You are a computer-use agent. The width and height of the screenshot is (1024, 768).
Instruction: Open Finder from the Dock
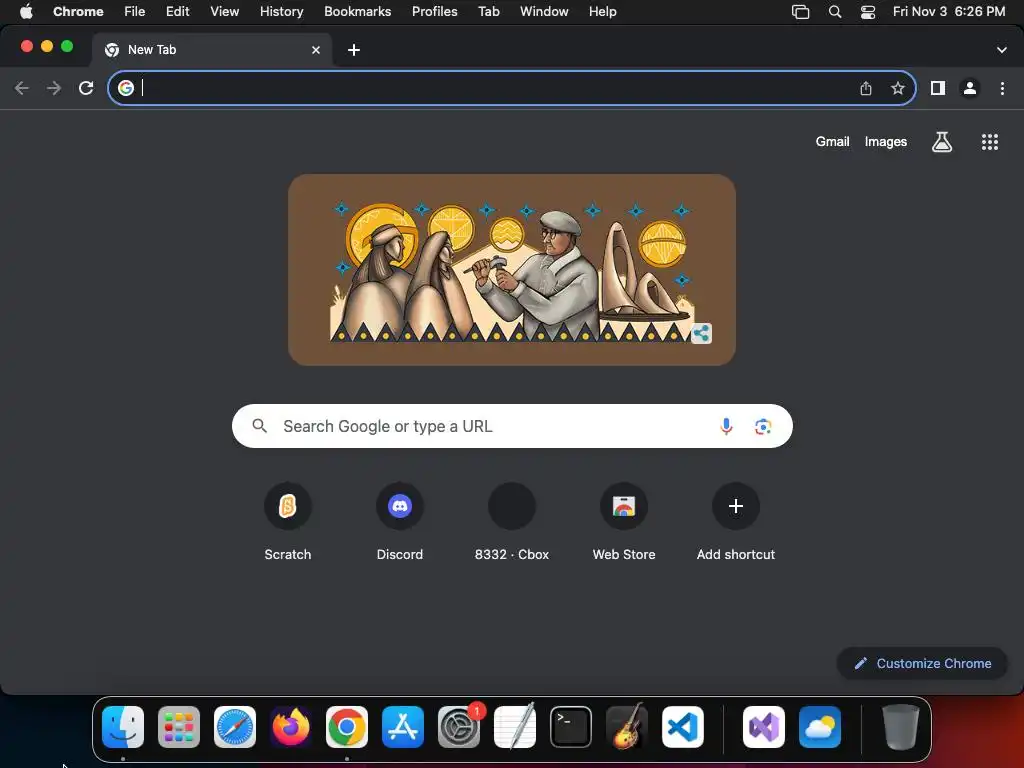tap(123, 727)
